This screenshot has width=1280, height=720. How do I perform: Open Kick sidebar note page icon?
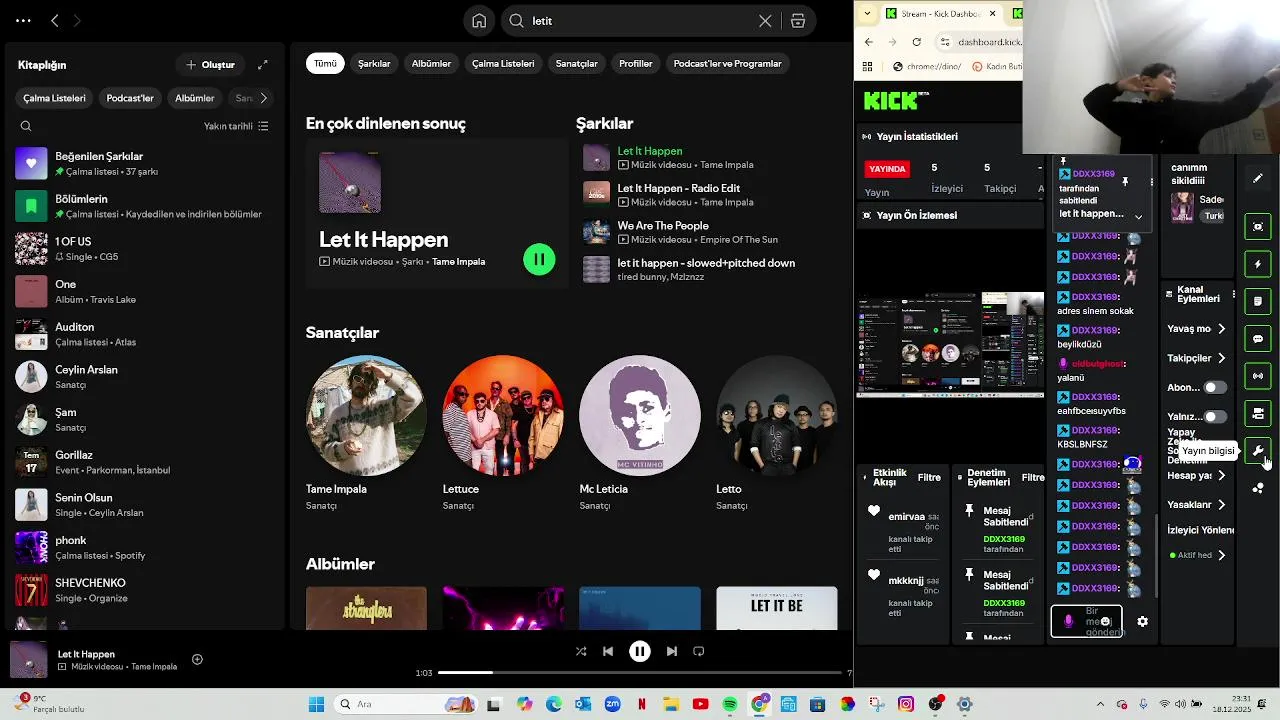(x=1258, y=301)
